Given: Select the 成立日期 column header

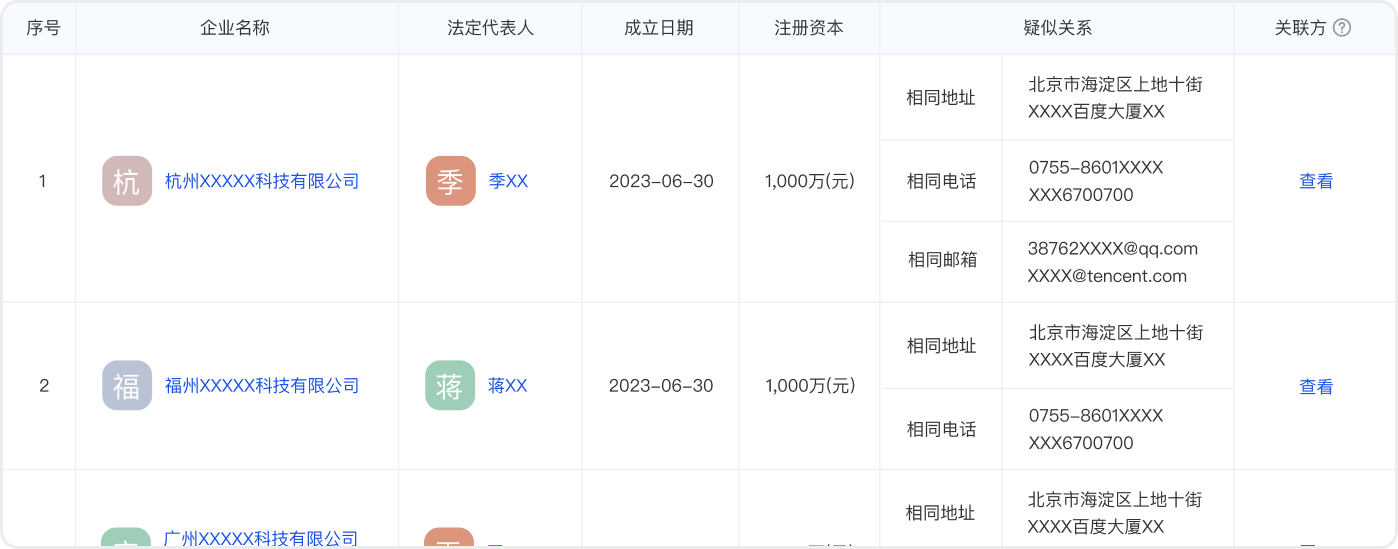Looking at the screenshot, I should pos(658,28).
